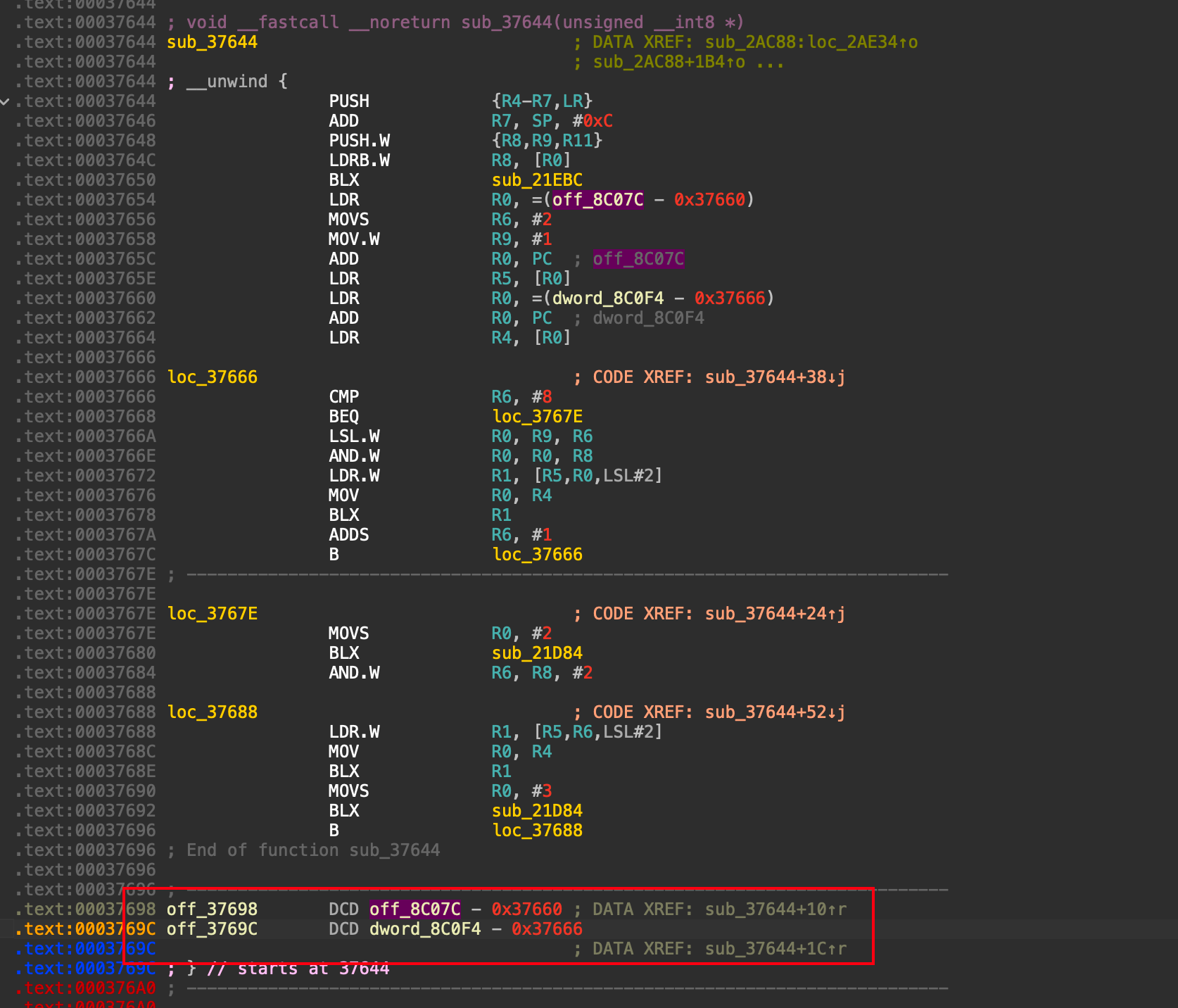
Task: Click the function prototype comment line
Action: coord(455,23)
